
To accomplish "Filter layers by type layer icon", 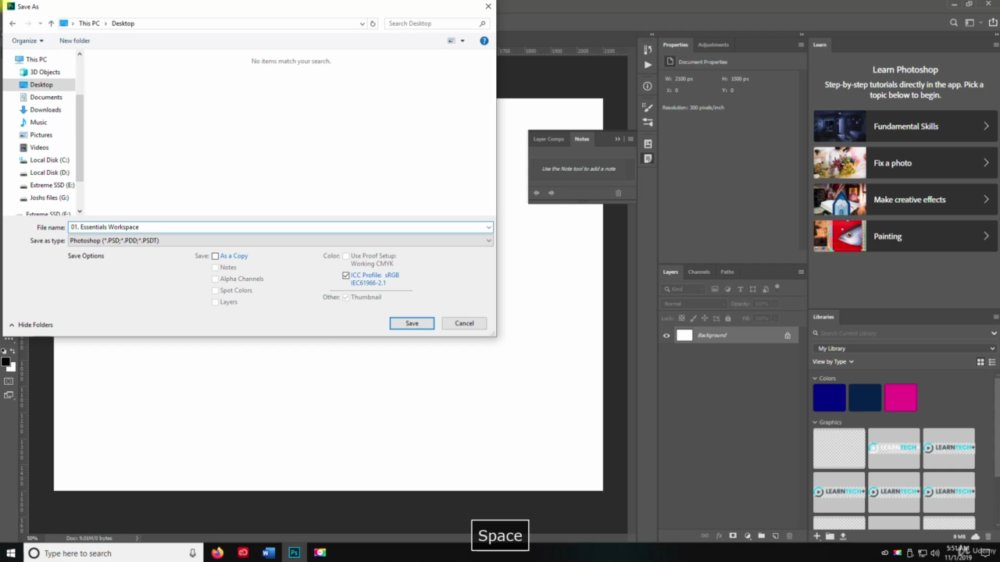I will click(x=740, y=289).
